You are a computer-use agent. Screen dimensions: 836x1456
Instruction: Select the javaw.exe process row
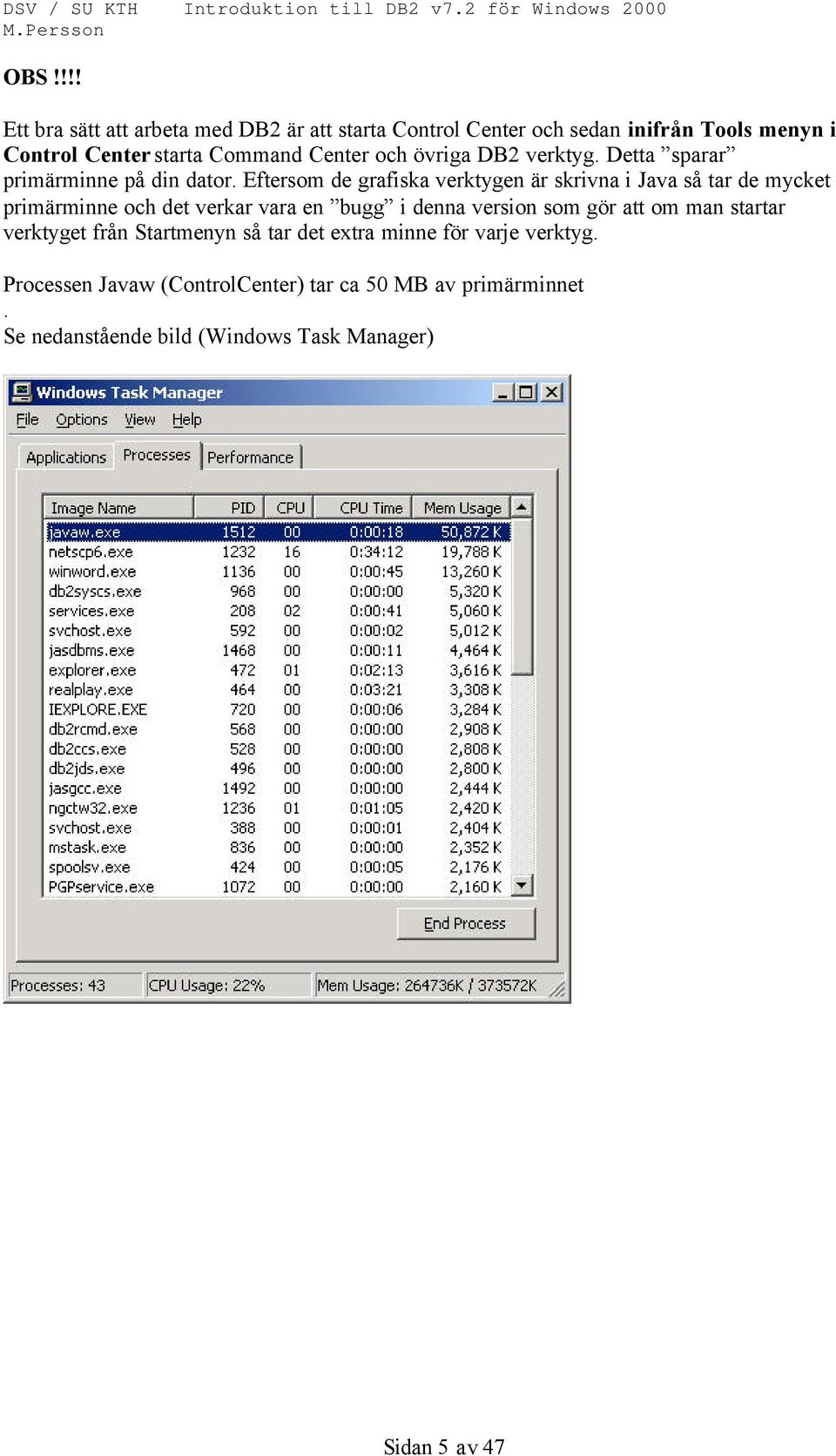(277, 532)
